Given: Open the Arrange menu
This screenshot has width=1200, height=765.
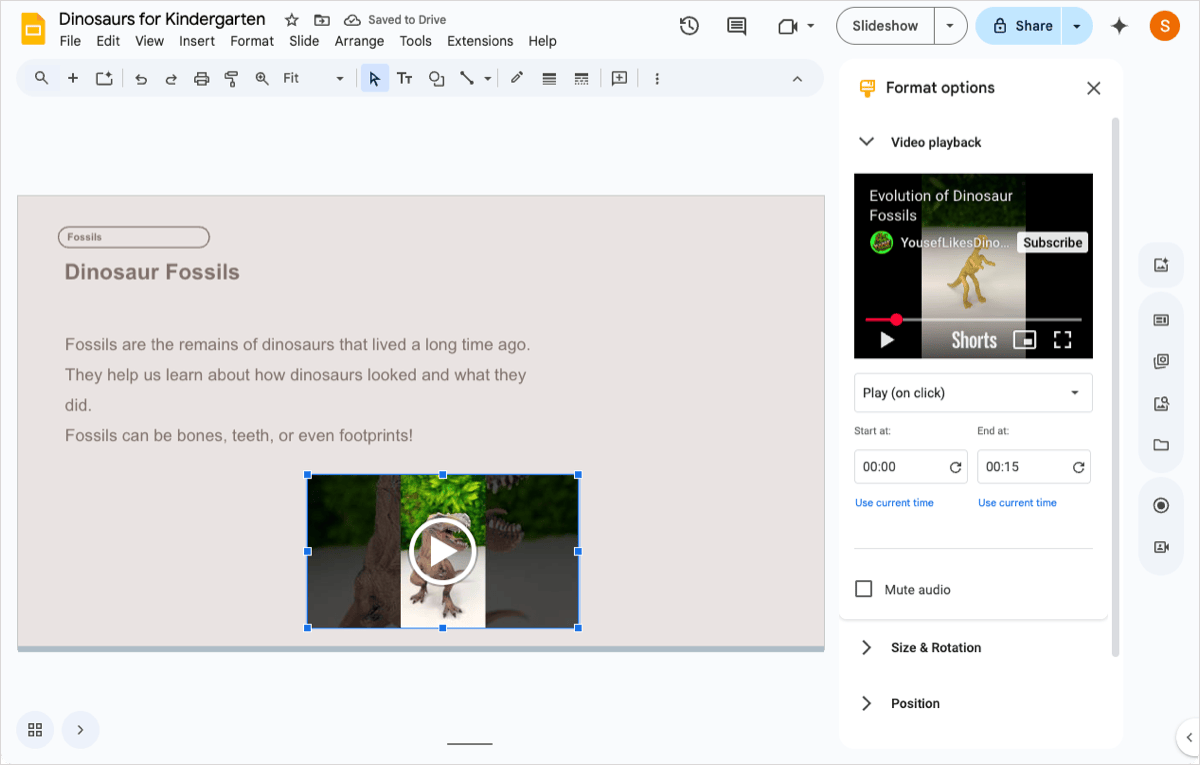Looking at the screenshot, I should pyautogui.click(x=359, y=41).
